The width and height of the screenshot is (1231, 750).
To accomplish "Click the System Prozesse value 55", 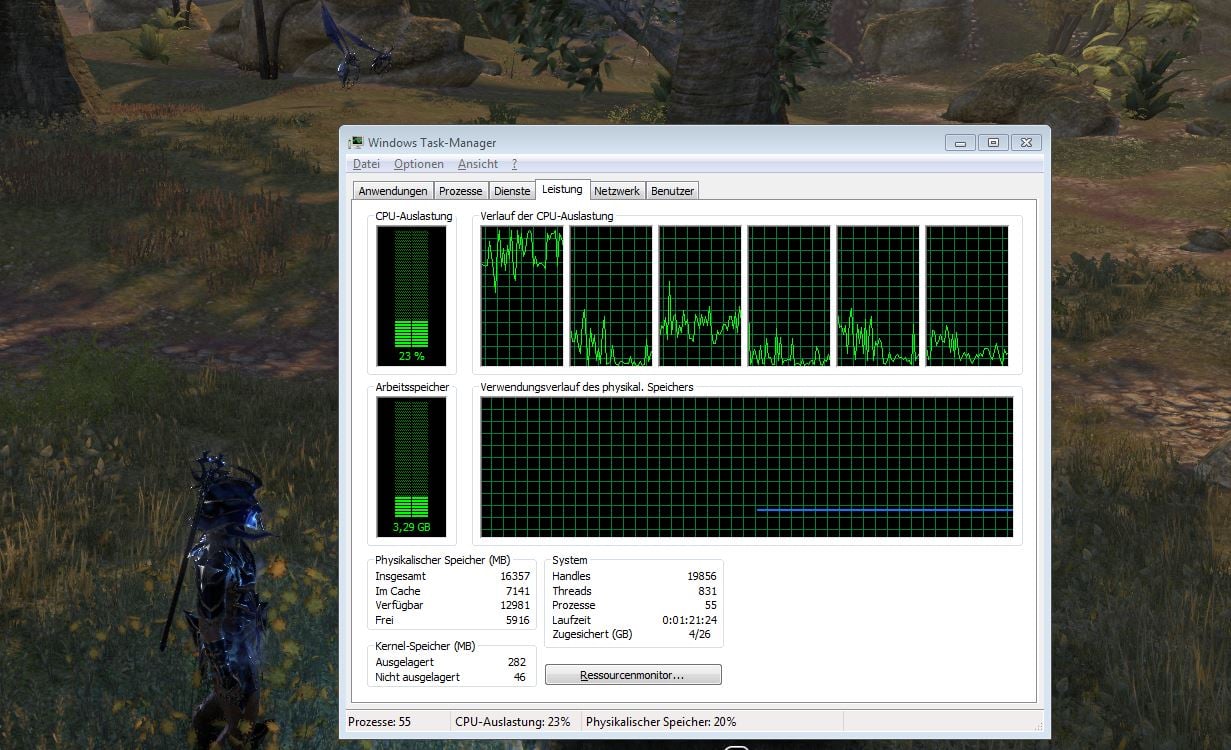I will point(711,605).
